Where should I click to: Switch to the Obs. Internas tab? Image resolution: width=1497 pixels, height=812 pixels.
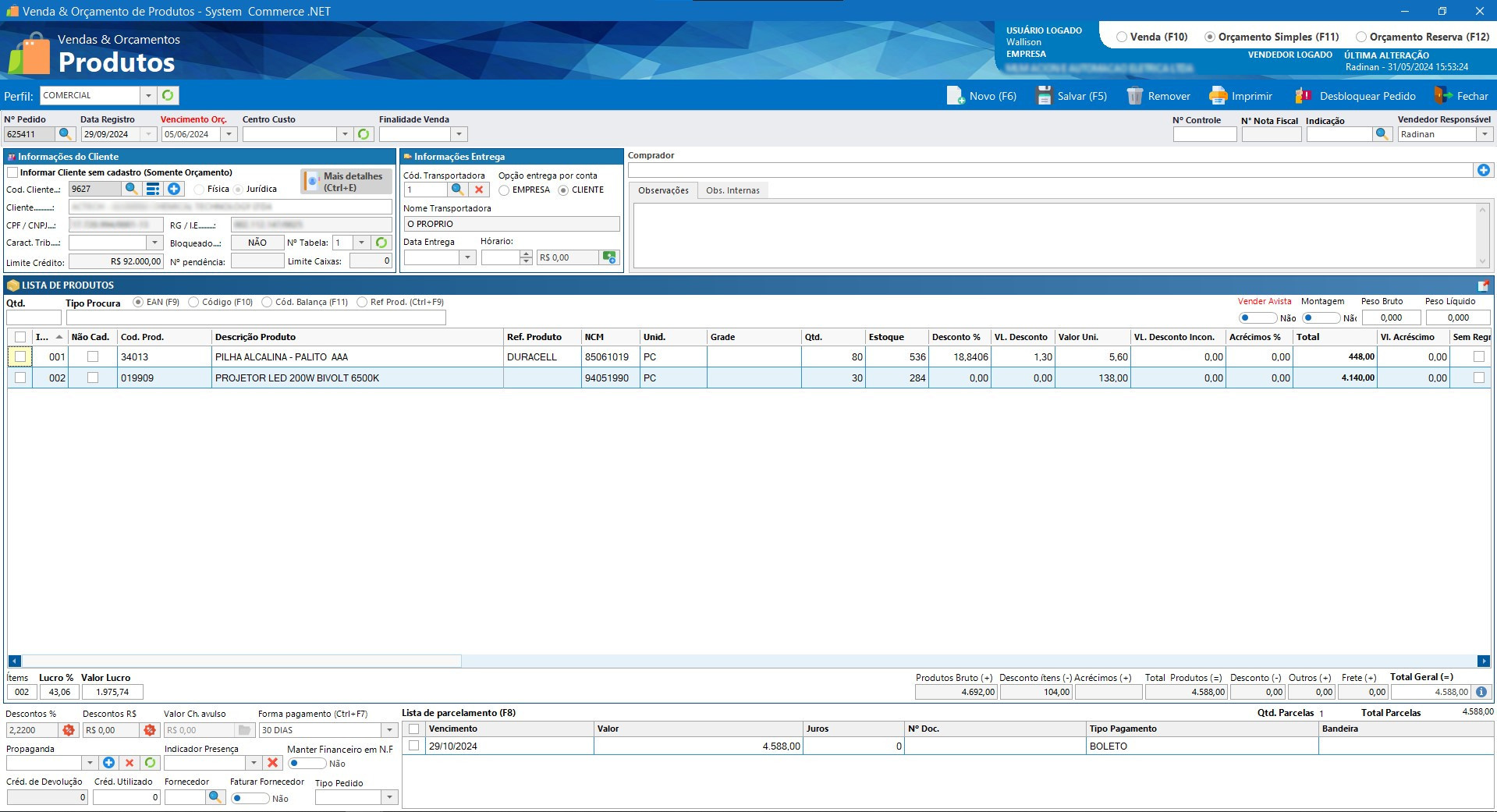pyautogui.click(x=733, y=190)
